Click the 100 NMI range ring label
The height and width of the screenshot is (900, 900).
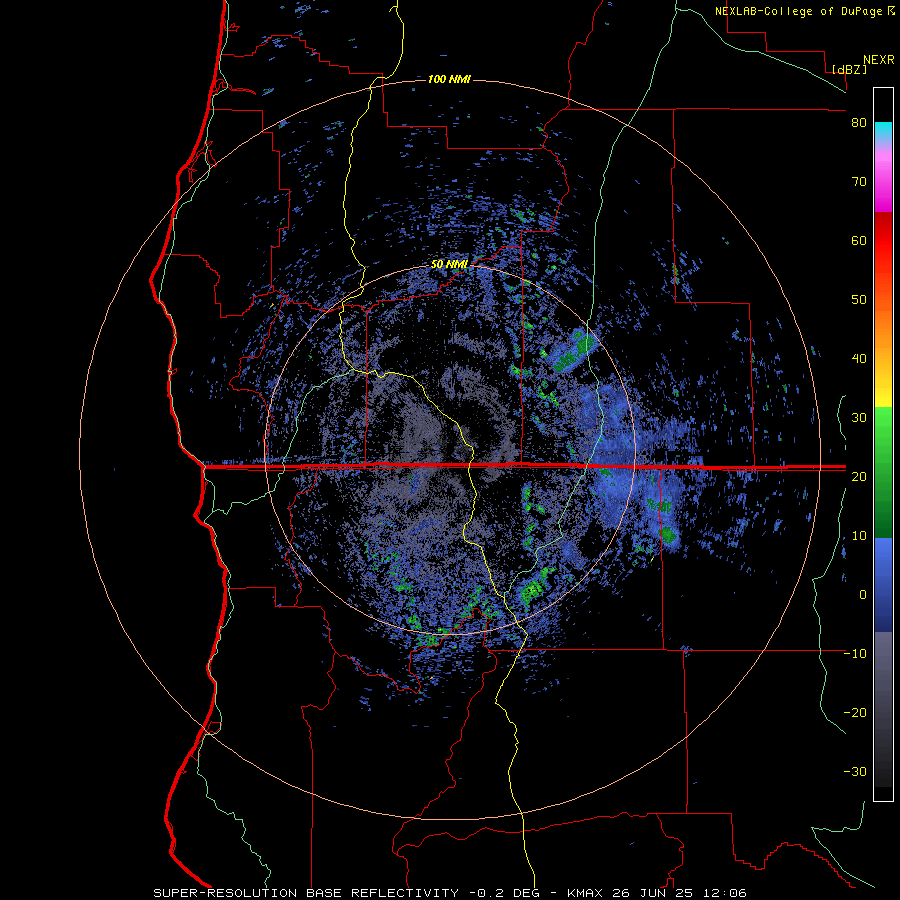pyautogui.click(x=449, y=79)
